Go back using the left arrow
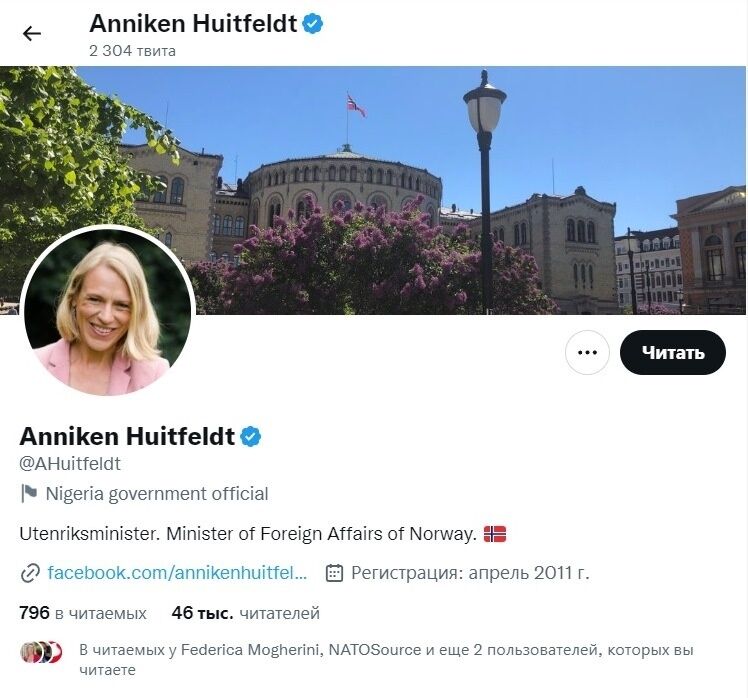The height and width of the screenshot is (698, 748). (x=32, y=33)
